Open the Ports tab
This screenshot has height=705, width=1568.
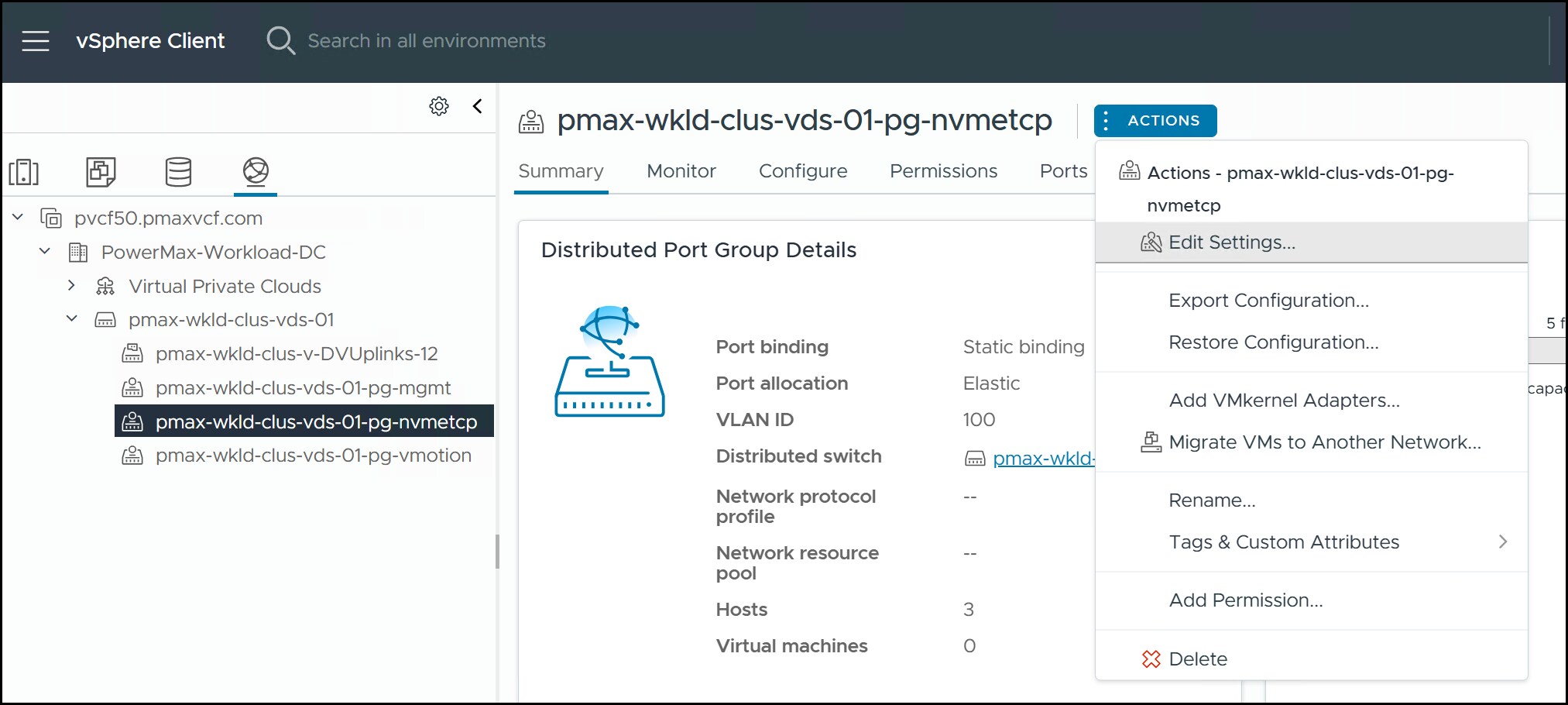(x=1063, y=171)
